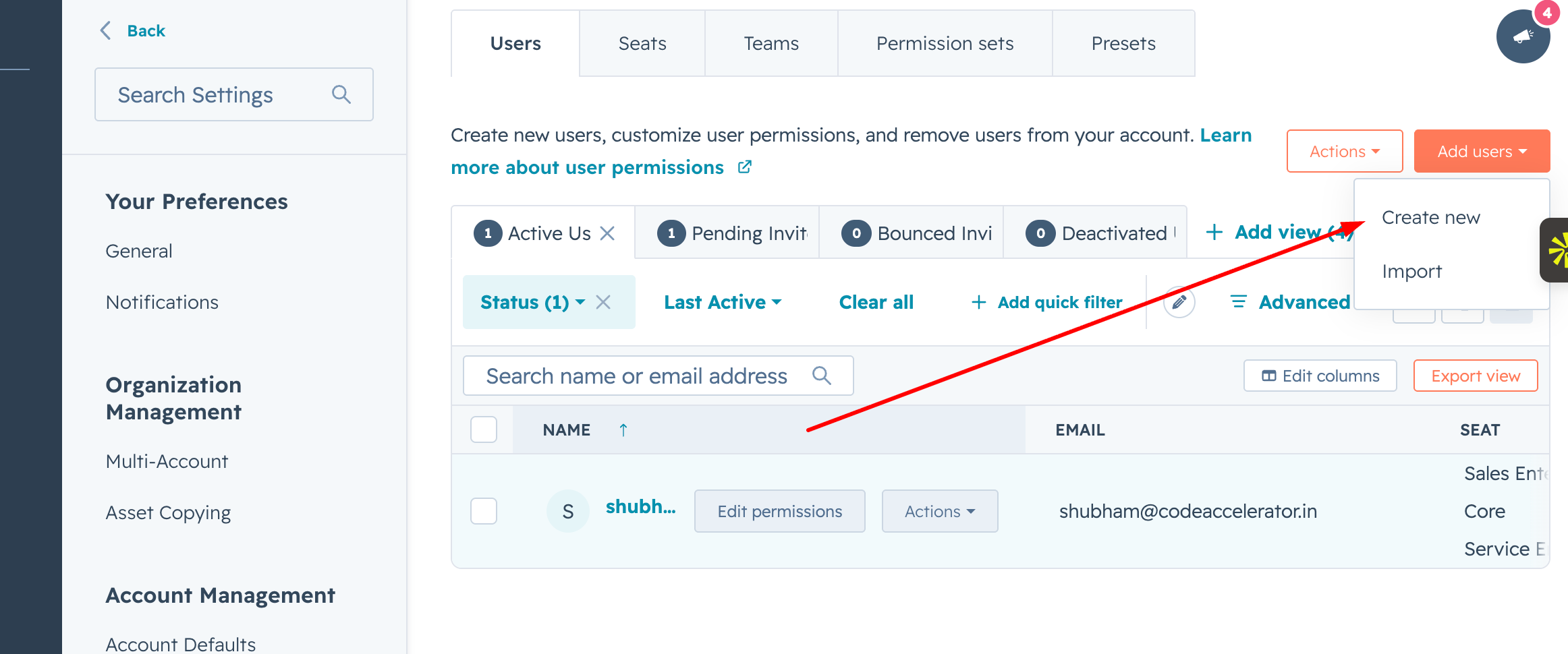Click the Export view button

click(1476, 376)
